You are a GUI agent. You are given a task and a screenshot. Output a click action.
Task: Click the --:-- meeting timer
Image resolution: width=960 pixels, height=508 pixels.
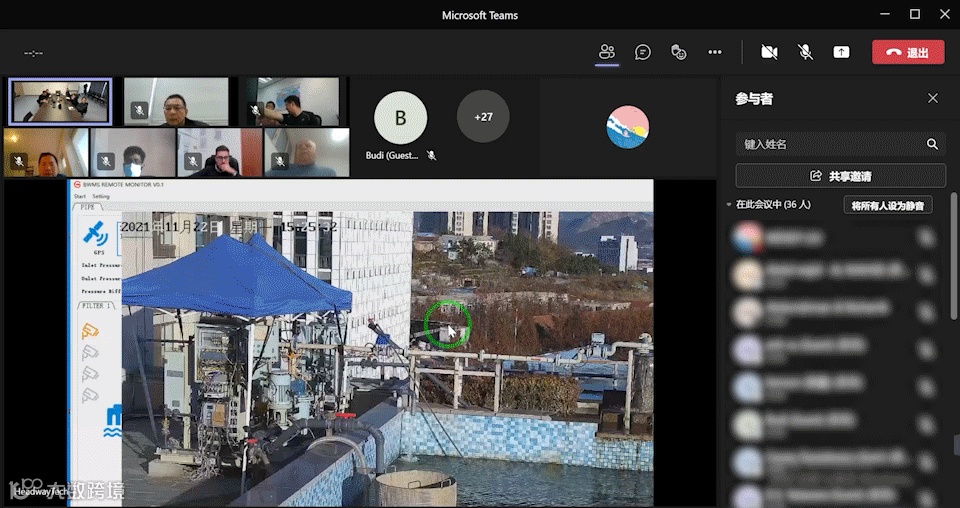[x=33, y=53]
